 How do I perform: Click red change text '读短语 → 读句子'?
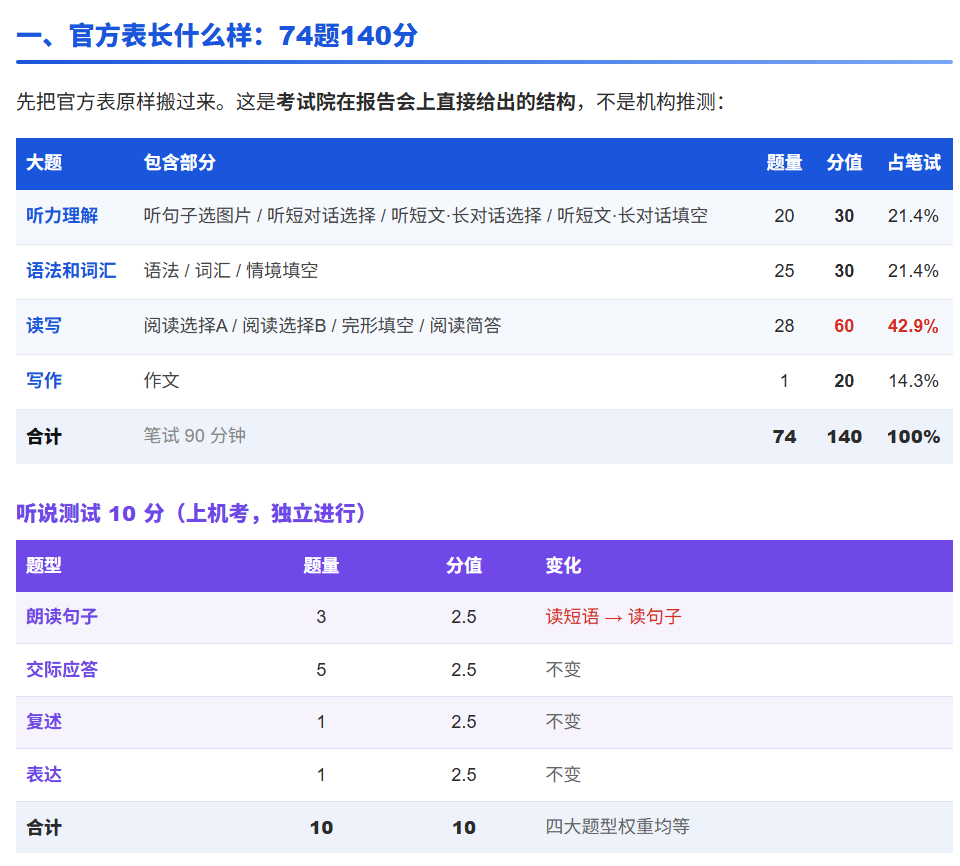pyautogui.click(x=613, y=617)
